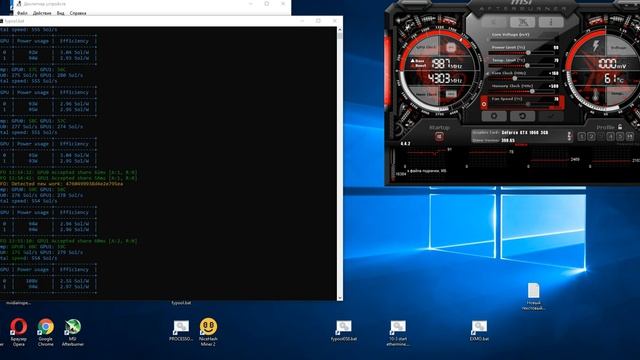The image size is (640, 360).
Task: Open 10-1-start ethermine desktop shortcut
Action: coord(398,333)
